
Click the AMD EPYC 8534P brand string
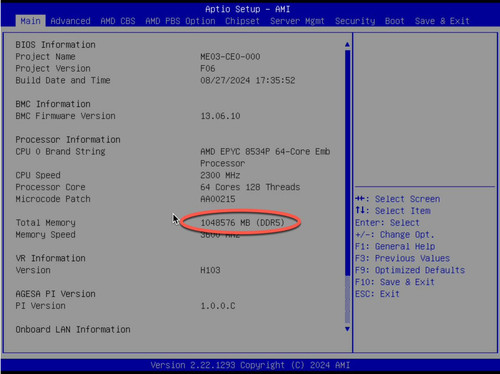[265, 157]
